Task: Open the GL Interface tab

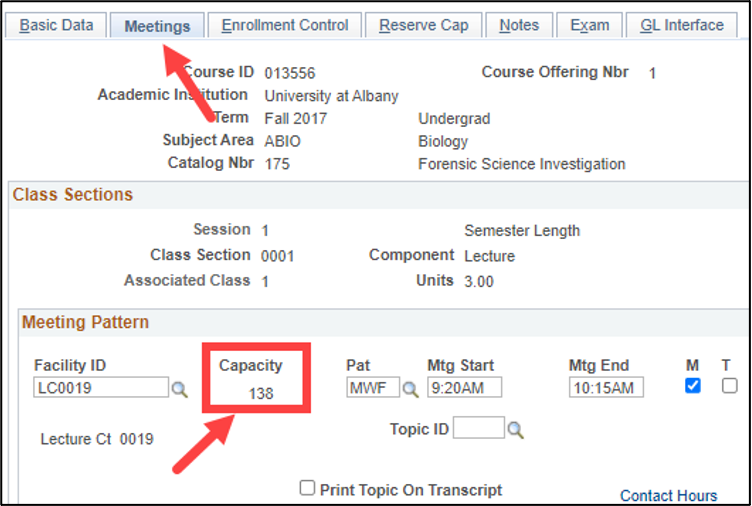Action: tap(681, 26)
